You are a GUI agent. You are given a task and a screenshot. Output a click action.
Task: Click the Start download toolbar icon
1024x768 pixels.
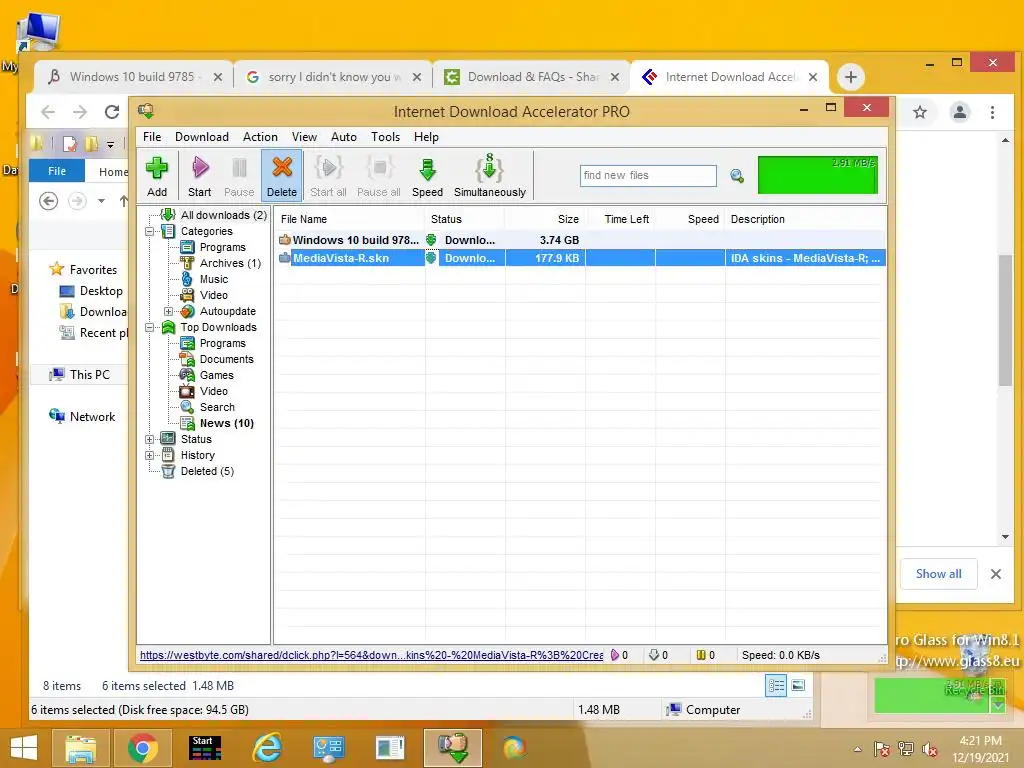[200, 176]
